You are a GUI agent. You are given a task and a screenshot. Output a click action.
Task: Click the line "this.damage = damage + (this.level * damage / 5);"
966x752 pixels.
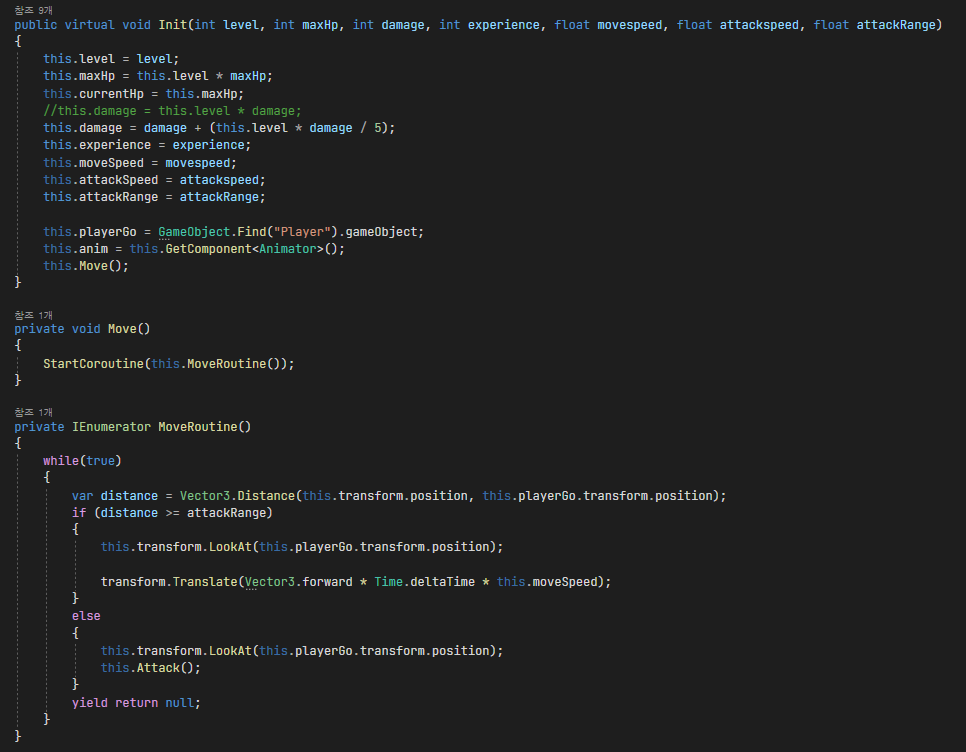[219, 128]
